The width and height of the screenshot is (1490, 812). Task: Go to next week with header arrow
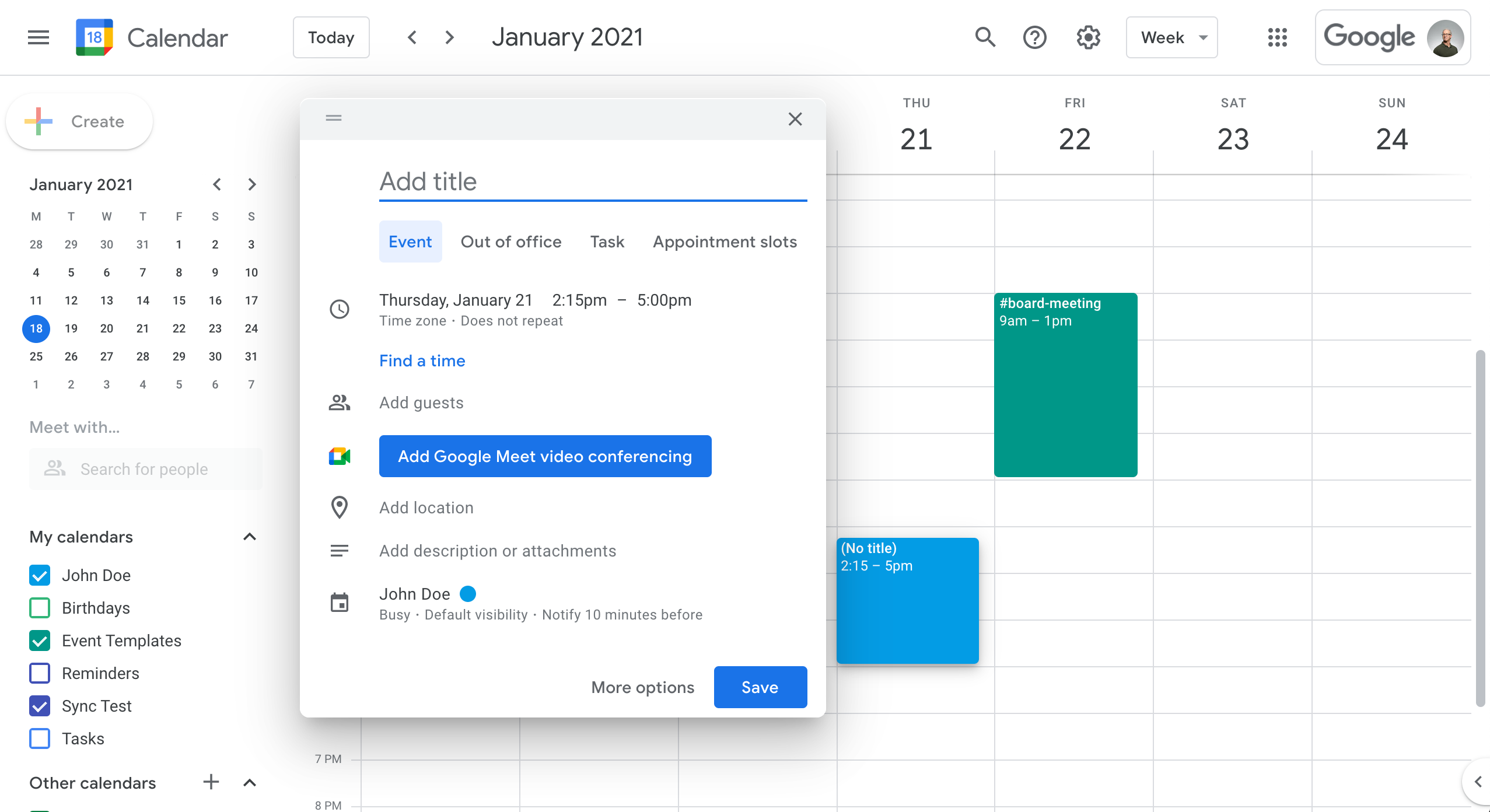click(x=449, y=37)
